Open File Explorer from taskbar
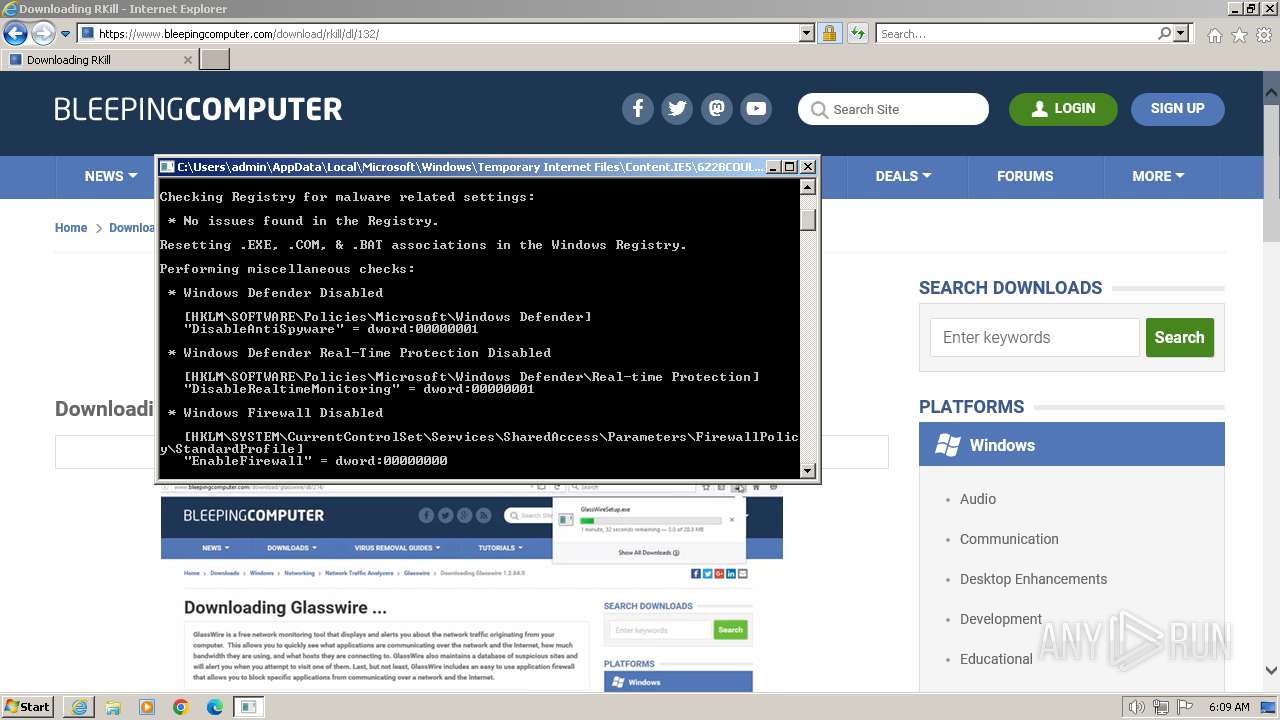Image resolution: width=1280 pixels, height=720 pixels. click(x=113, y=707)
